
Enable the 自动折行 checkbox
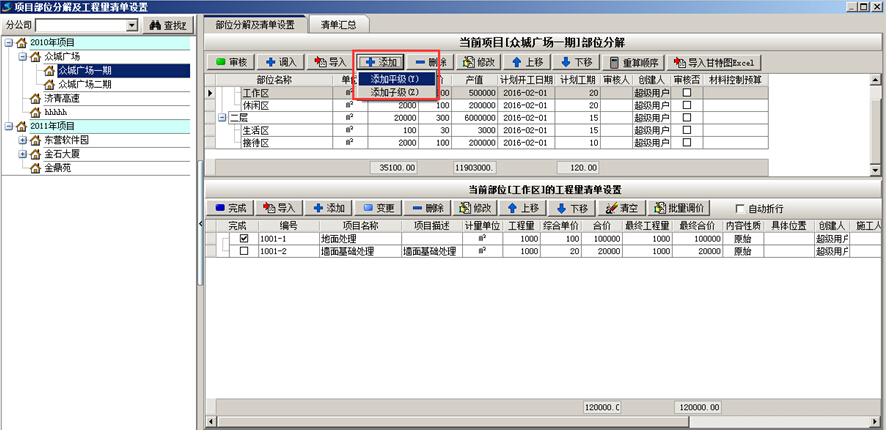741,208
